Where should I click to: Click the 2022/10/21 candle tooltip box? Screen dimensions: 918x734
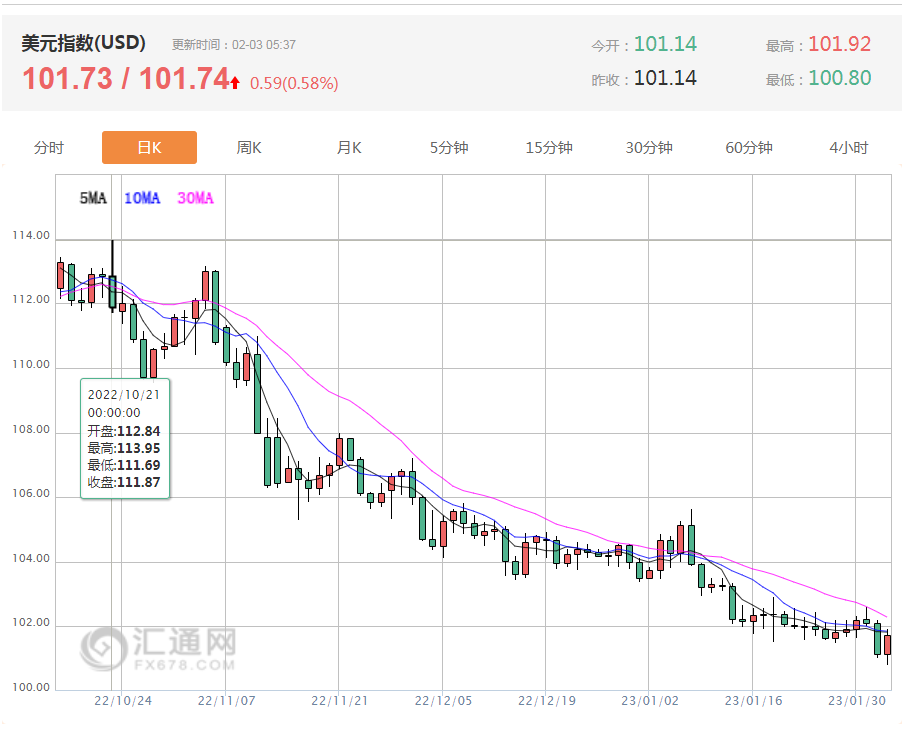[x=125, y=438]
